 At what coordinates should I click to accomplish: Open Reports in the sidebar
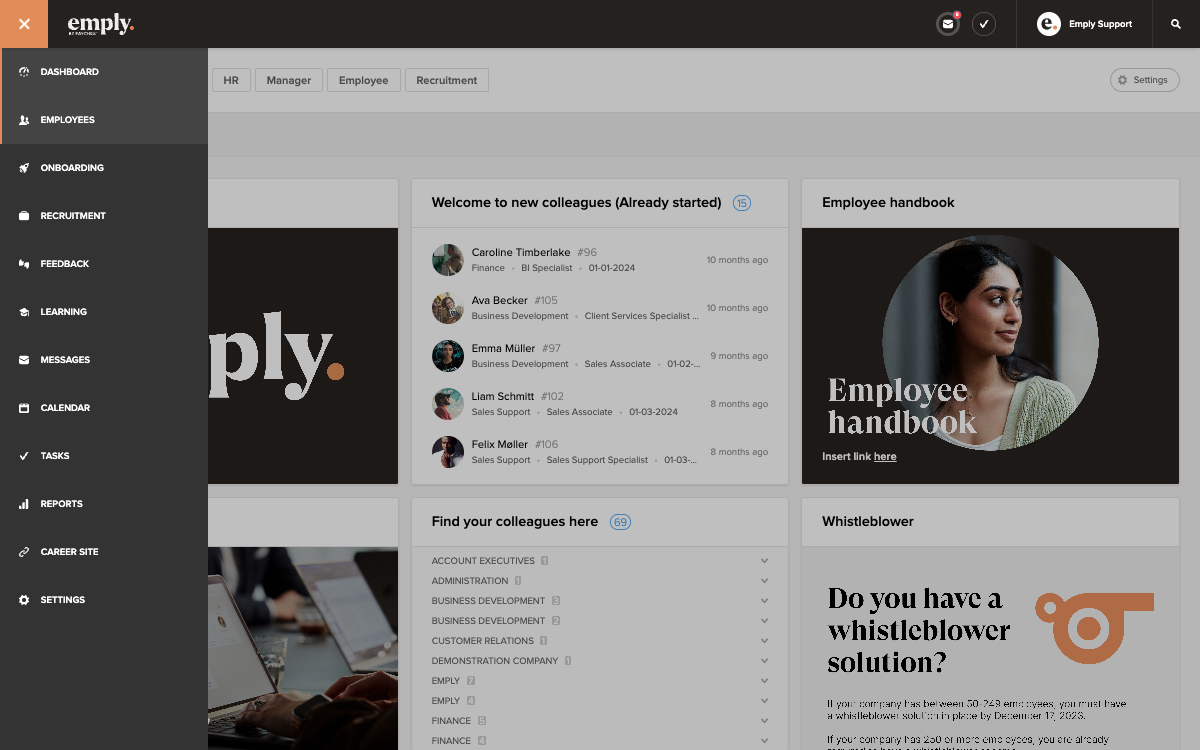tap(104, 504)
